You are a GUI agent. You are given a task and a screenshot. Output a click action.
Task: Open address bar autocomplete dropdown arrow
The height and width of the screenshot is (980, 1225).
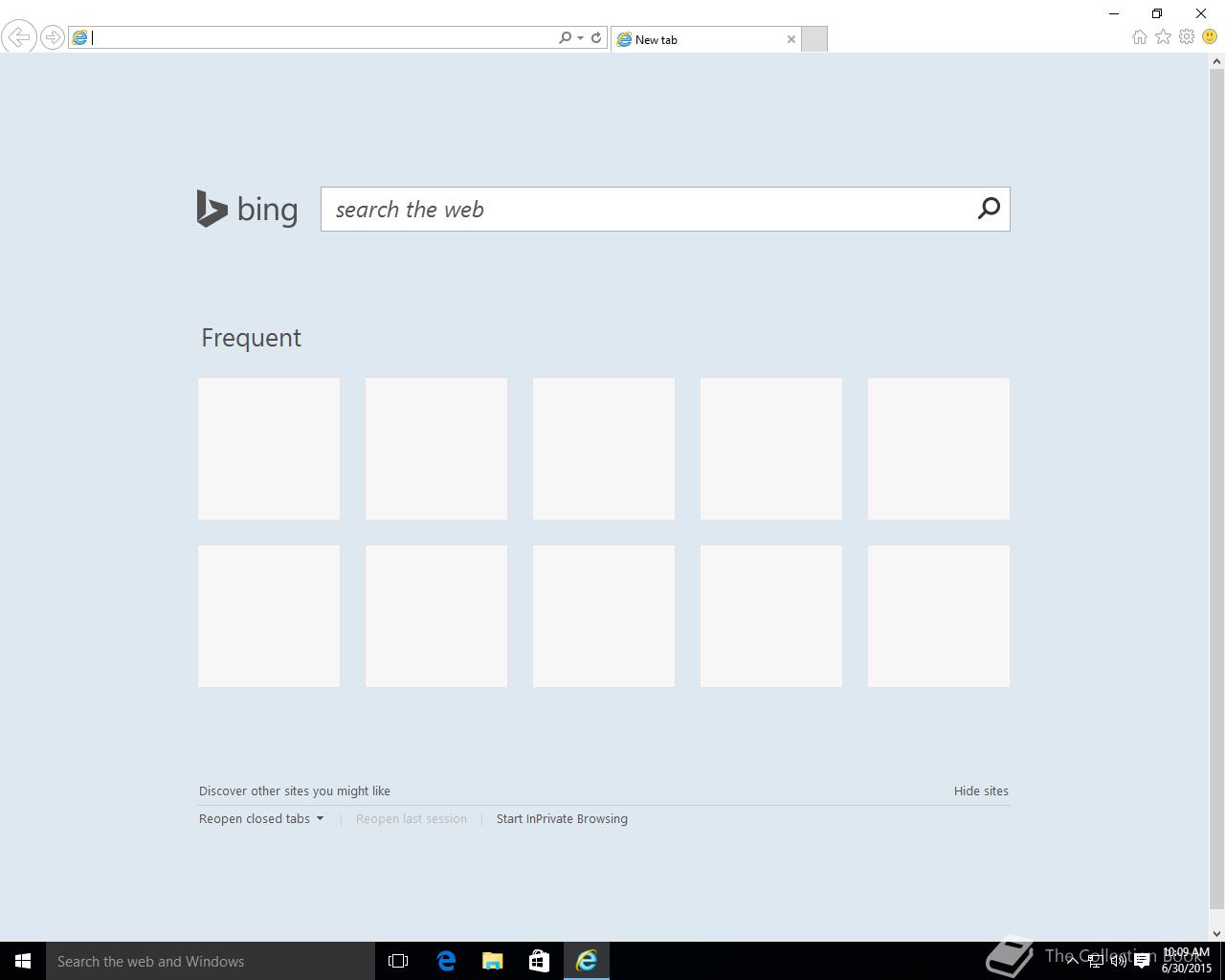click(x=580, y=38)
